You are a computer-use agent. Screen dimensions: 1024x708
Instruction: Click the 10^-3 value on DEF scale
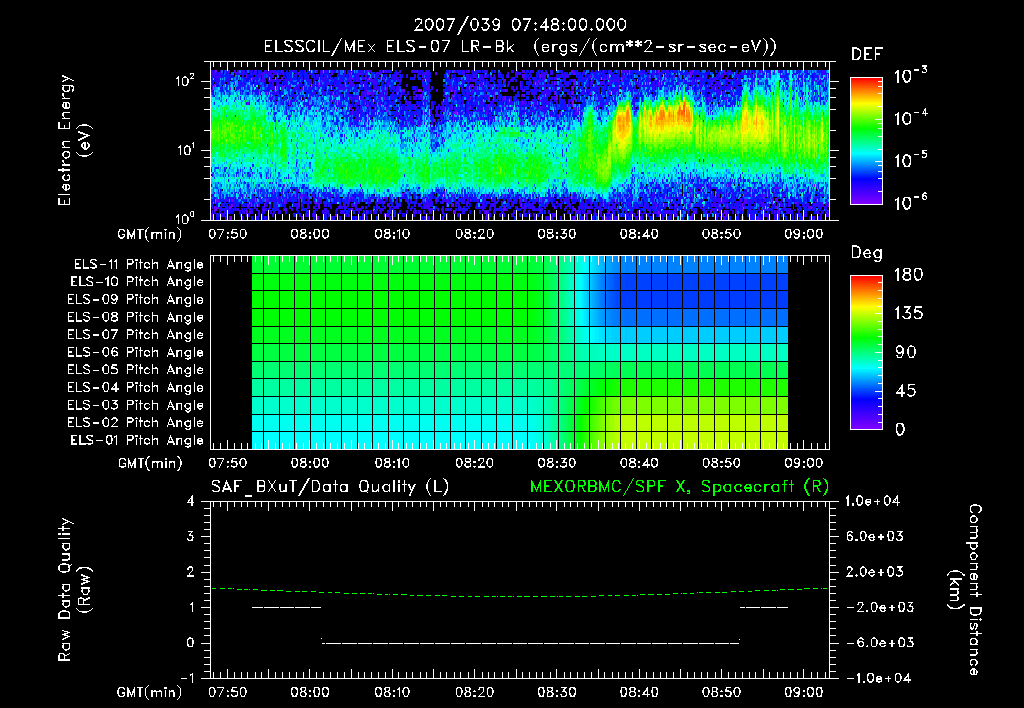click(x=910, y=76)
